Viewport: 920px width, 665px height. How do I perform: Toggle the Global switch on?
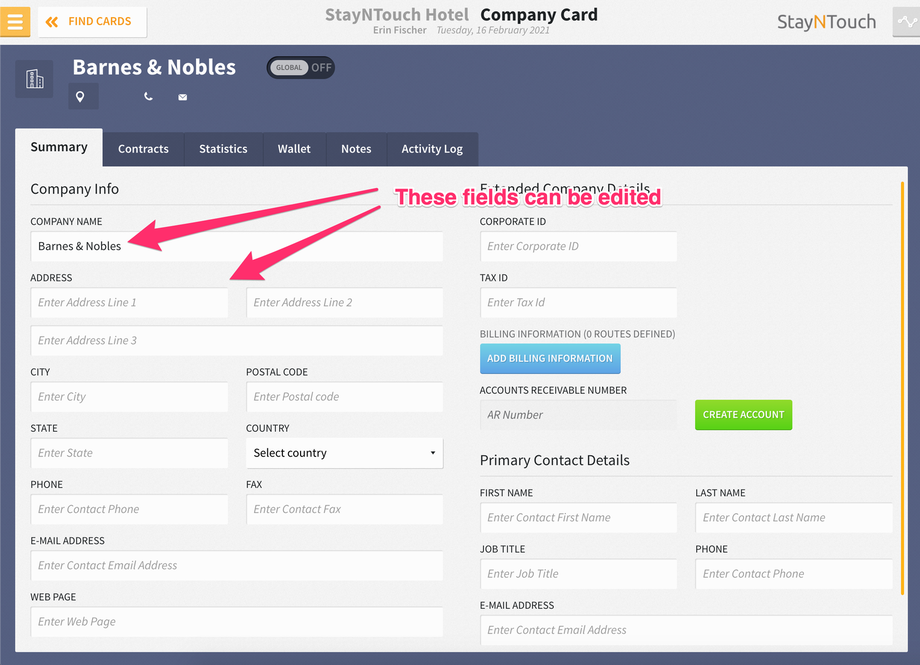[x=300, y=67]
